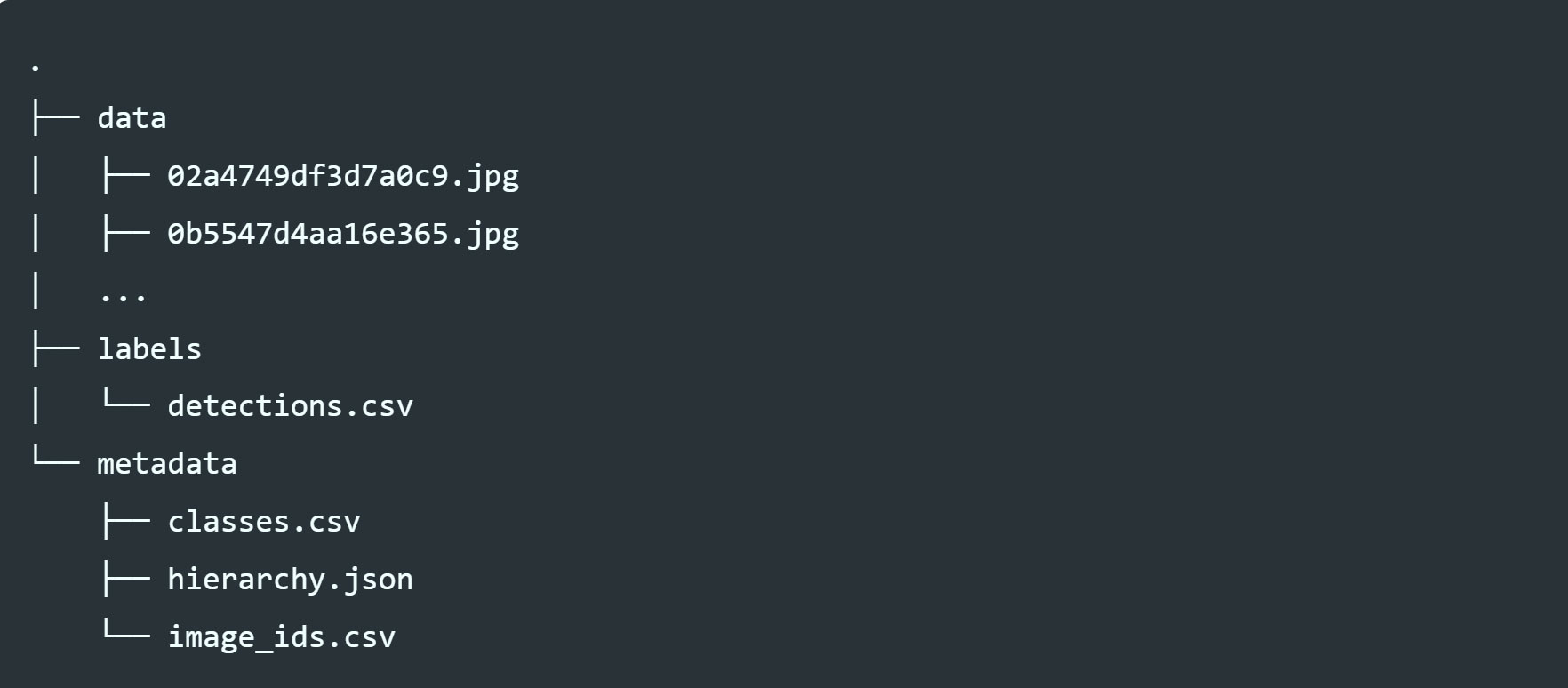Click the branch connector before classes.csv

click(x=125, y=522)
